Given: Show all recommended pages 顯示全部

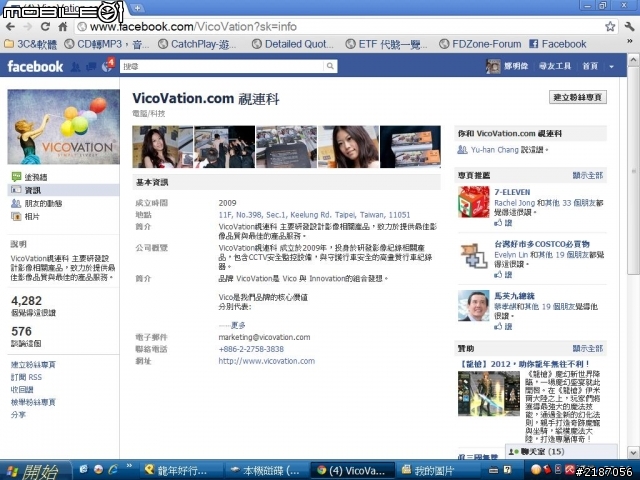Looking at the screenshot, I should [587, 176].
